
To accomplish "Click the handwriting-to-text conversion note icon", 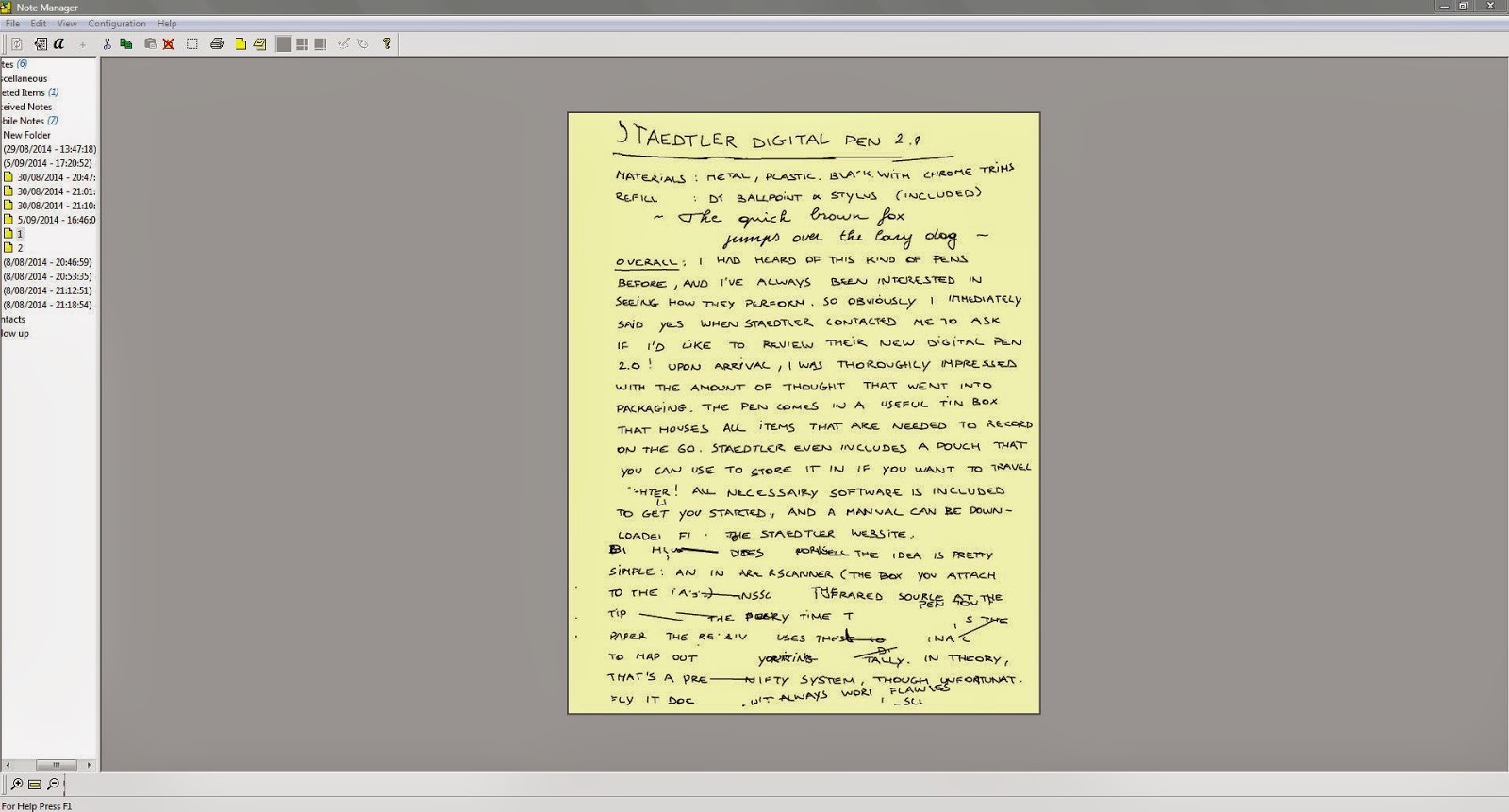I will (x=41, y=43).
